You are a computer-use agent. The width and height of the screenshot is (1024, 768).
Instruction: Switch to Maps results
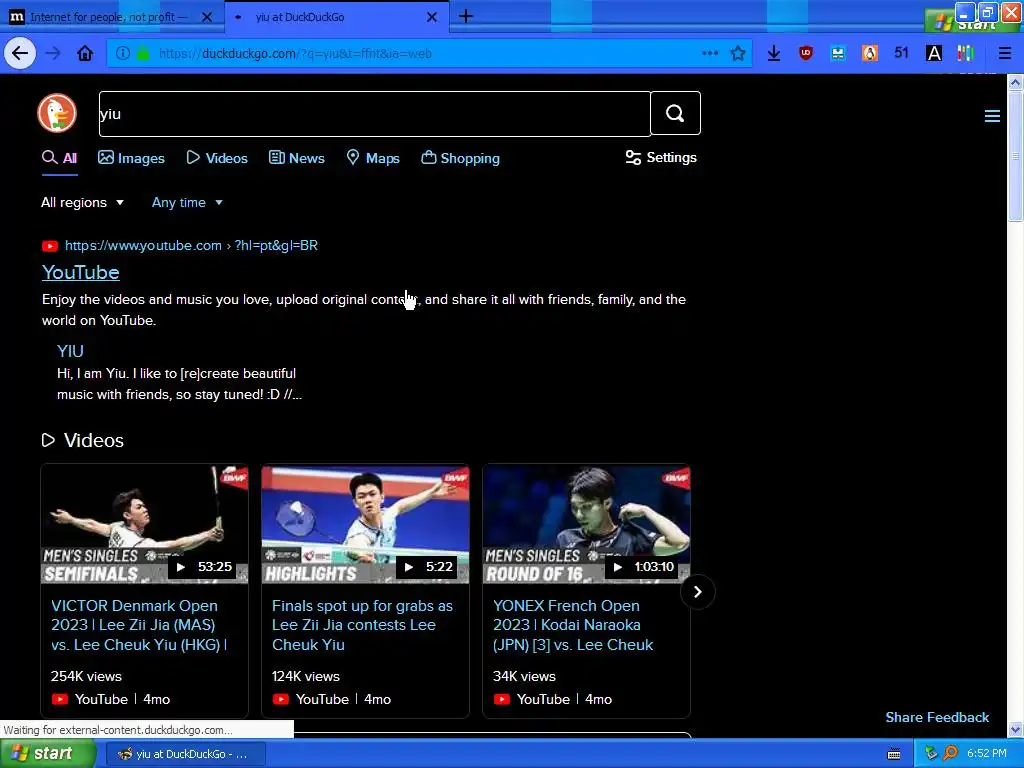click(373, 158)
